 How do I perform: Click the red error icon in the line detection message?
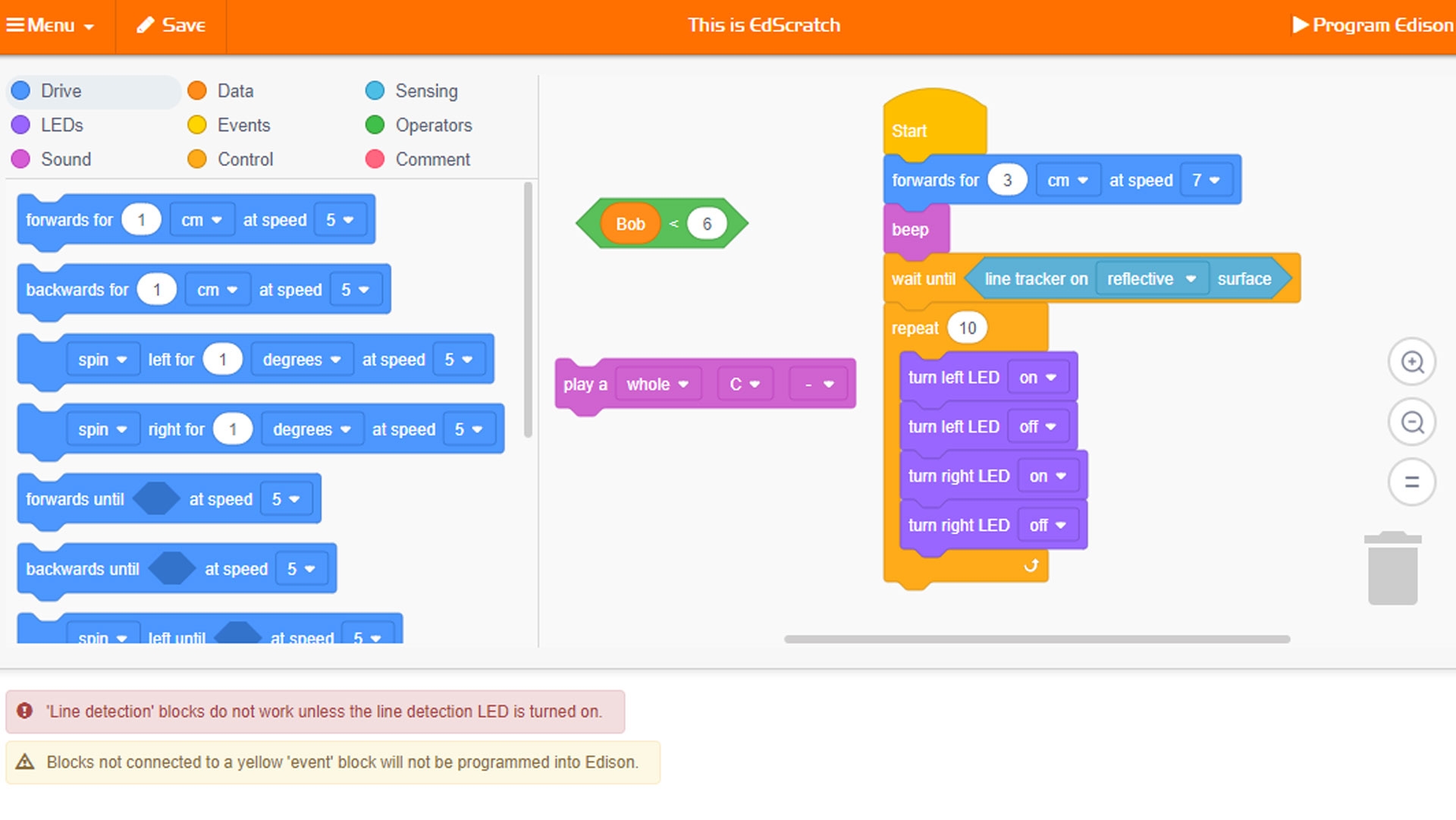click(x=25, y=711)
